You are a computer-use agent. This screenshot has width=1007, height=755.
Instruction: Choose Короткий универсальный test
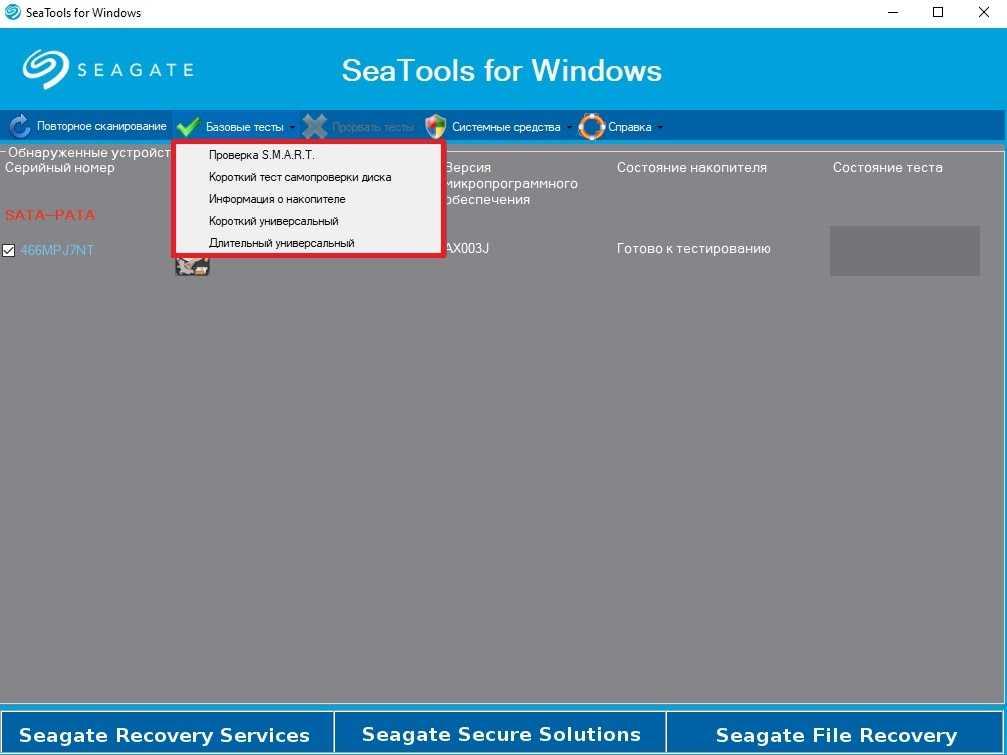pyautogui.click(x=308, y=221)
